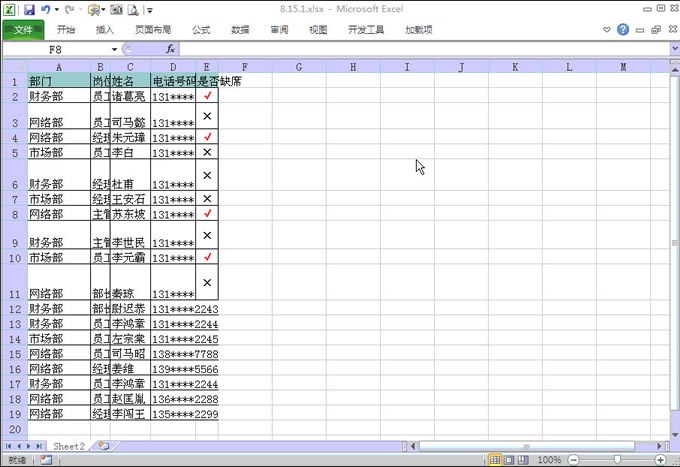Click the toolbox icon in quick access toolbar
Screen dimensions: 680x467
tap(93, 10)
